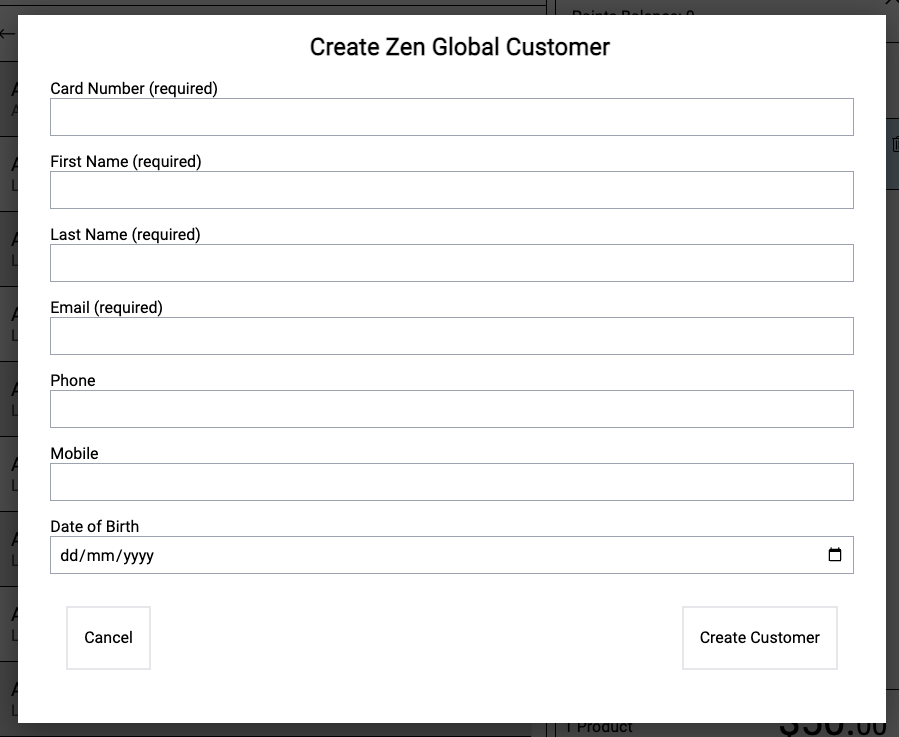Image resolution: width=899 pixels, height=737 pixels.
Task: Click the Last Name input field
Action: [x=451, y=262]
